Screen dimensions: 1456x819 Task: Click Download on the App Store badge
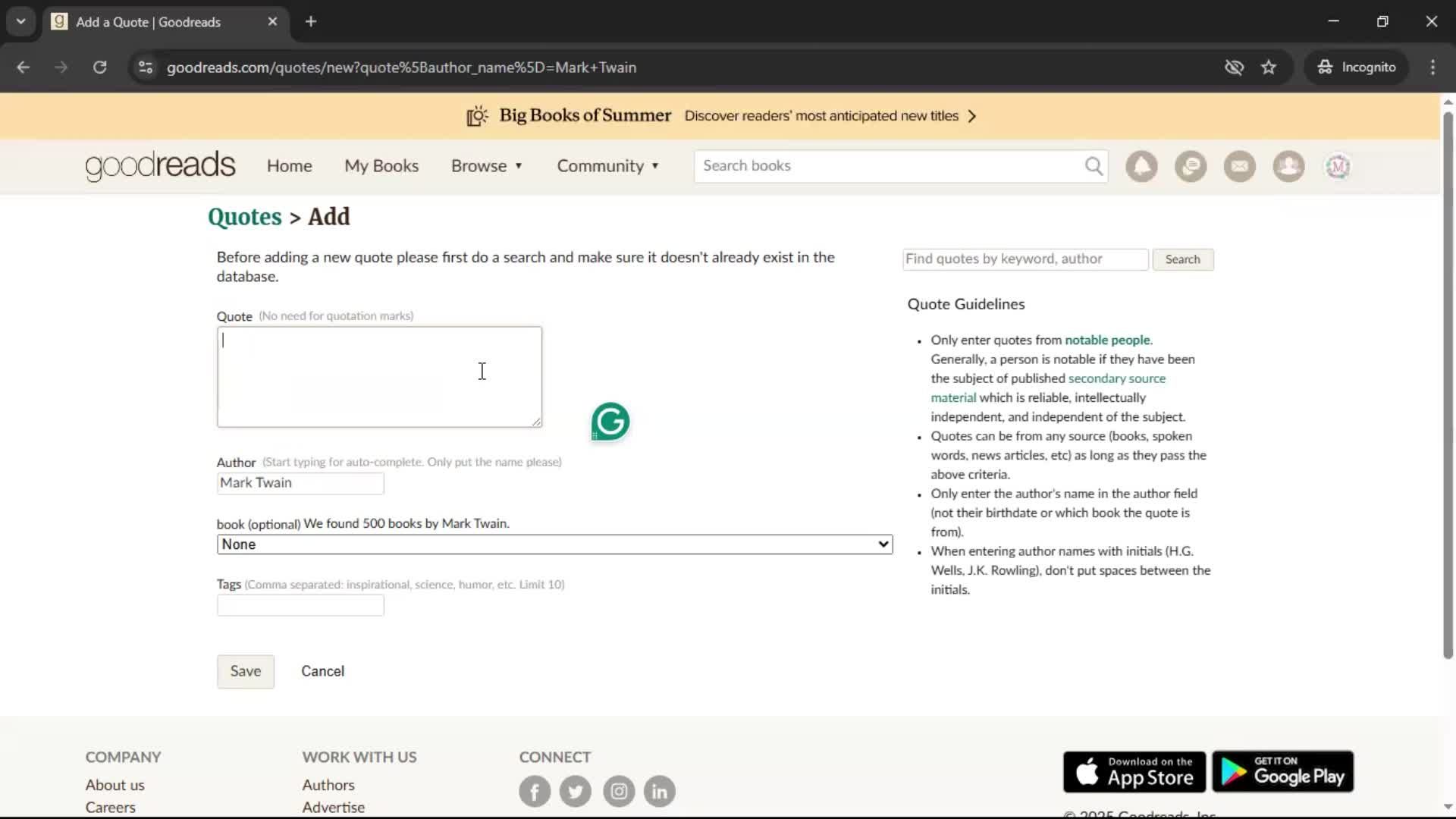coord(1134,772)
